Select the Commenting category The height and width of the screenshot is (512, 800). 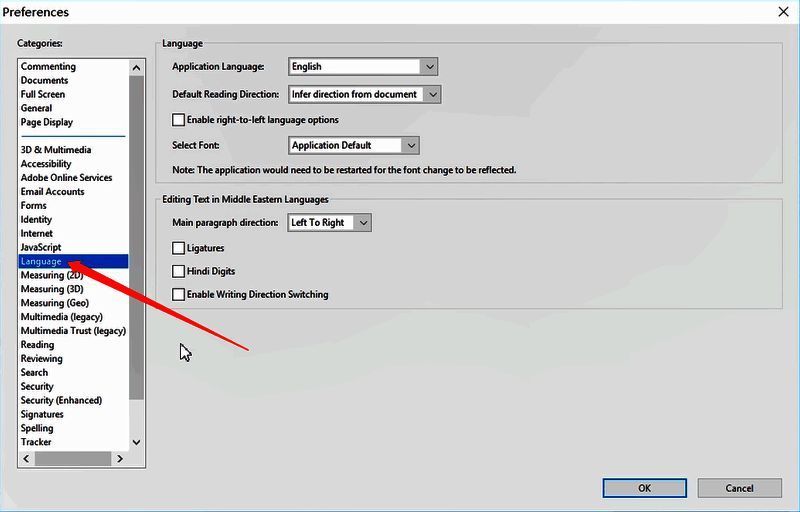pos(48,66)
